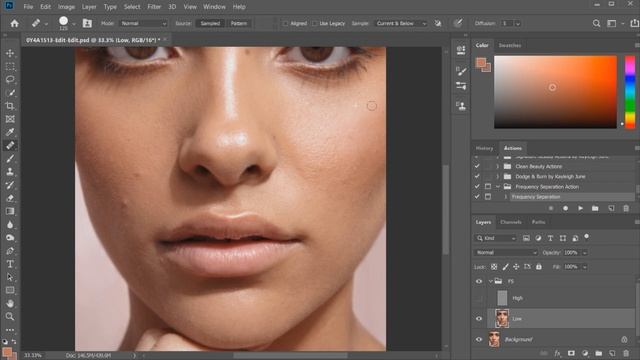Click the Home icon in options bar

(15, 23)
